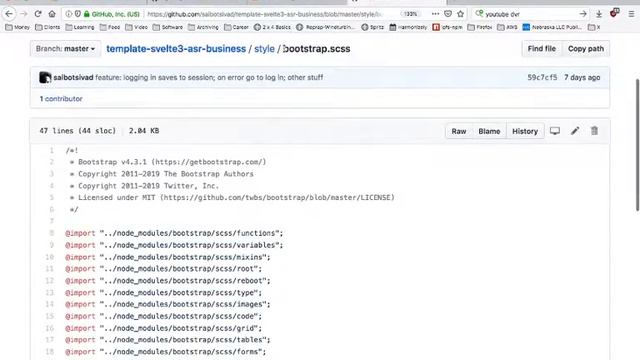Open the Reprap-Windturbin bookmark
Screen dimensions: 640x360
(325, 27)
